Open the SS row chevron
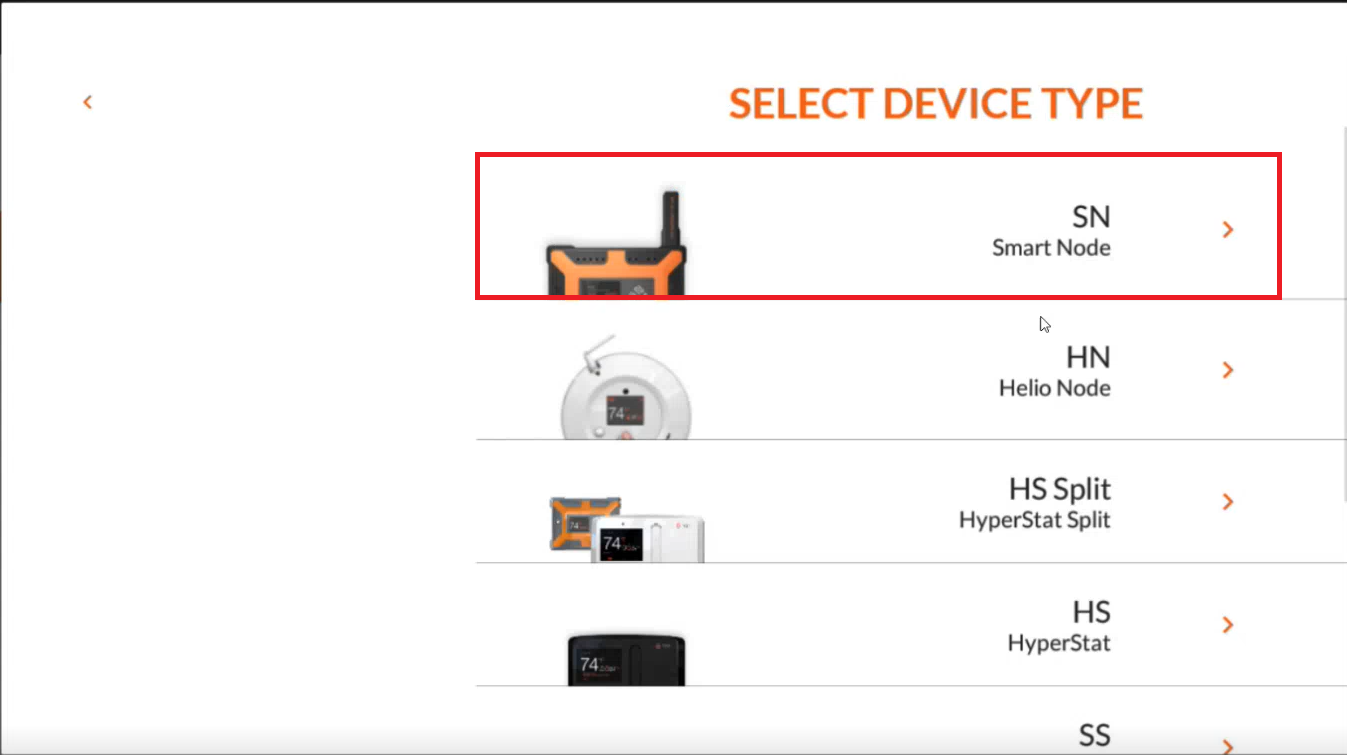This screenshot has width=1348, height=755. point(1228,746)
